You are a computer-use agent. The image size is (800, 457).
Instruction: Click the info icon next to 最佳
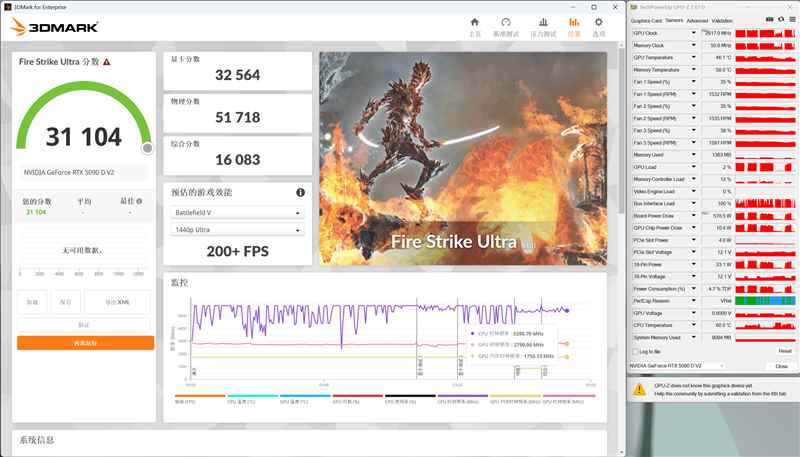[139, 201]
